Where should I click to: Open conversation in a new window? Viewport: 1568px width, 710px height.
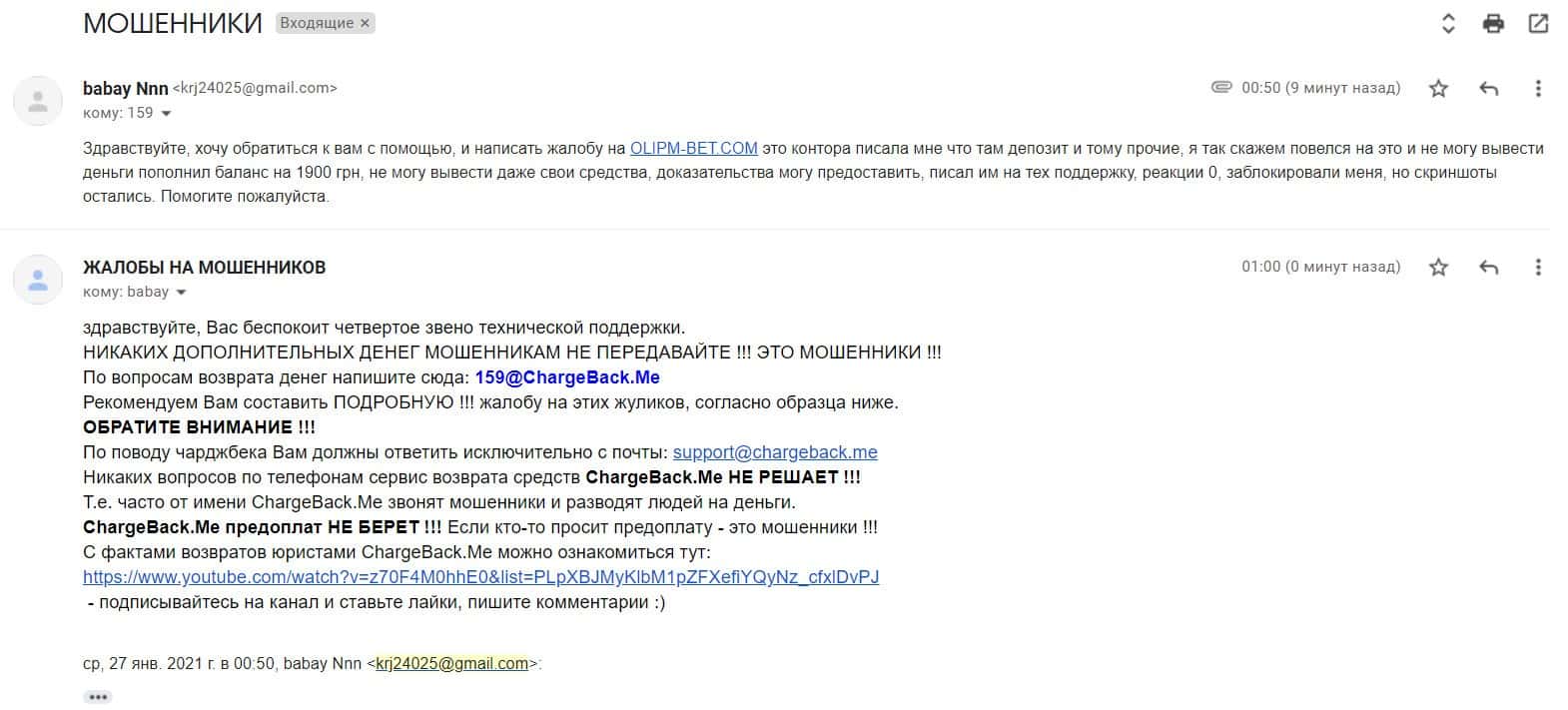click(1538, 24)
